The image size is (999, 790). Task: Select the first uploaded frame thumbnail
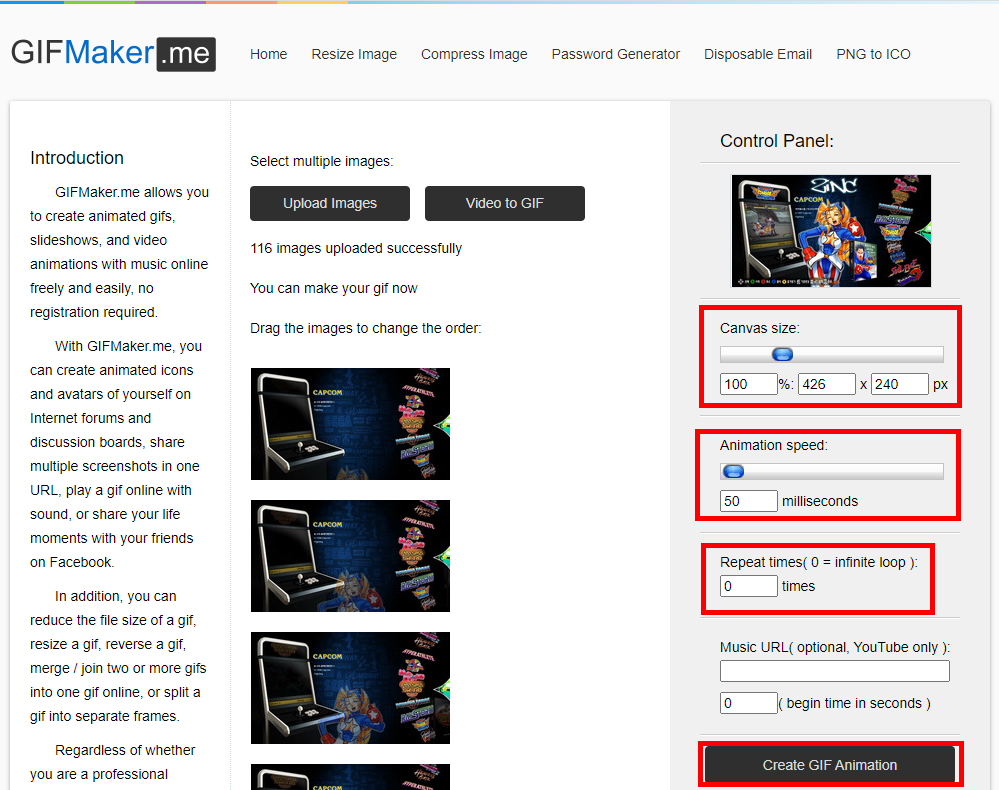pos(350,424)
